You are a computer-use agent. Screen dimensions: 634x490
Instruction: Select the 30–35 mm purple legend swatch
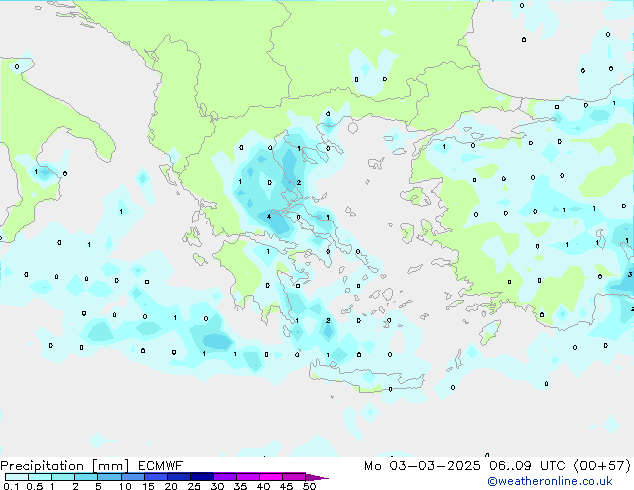click(224, 477)
